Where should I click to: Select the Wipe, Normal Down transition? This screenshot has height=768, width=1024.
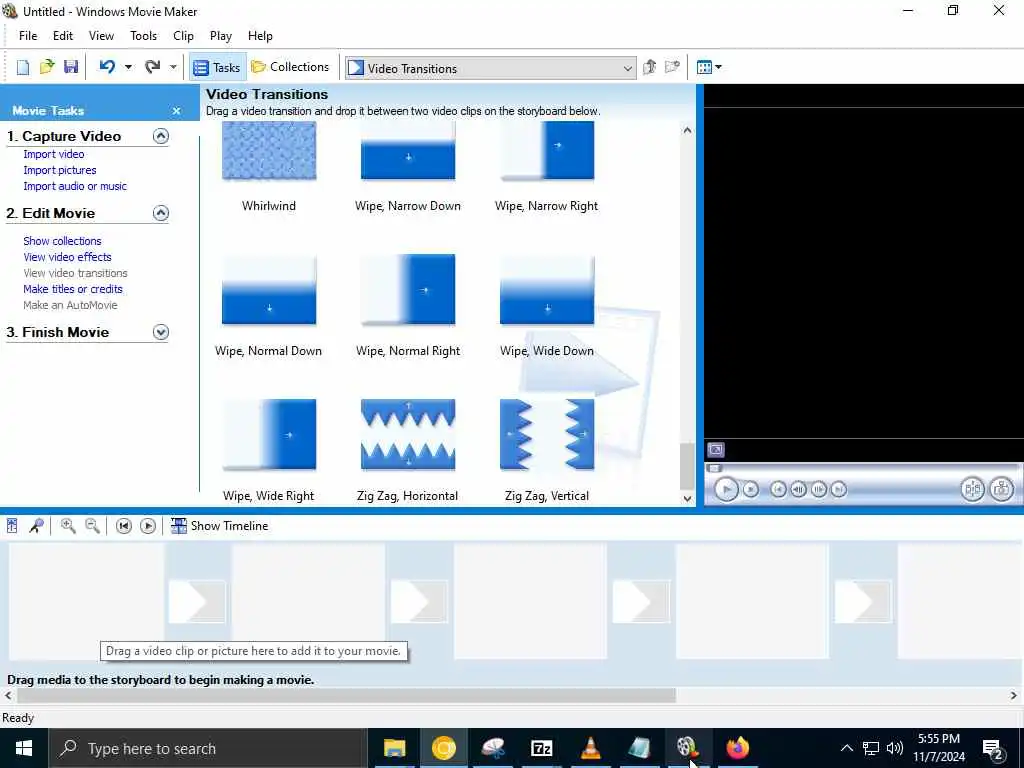coord(269,290)
